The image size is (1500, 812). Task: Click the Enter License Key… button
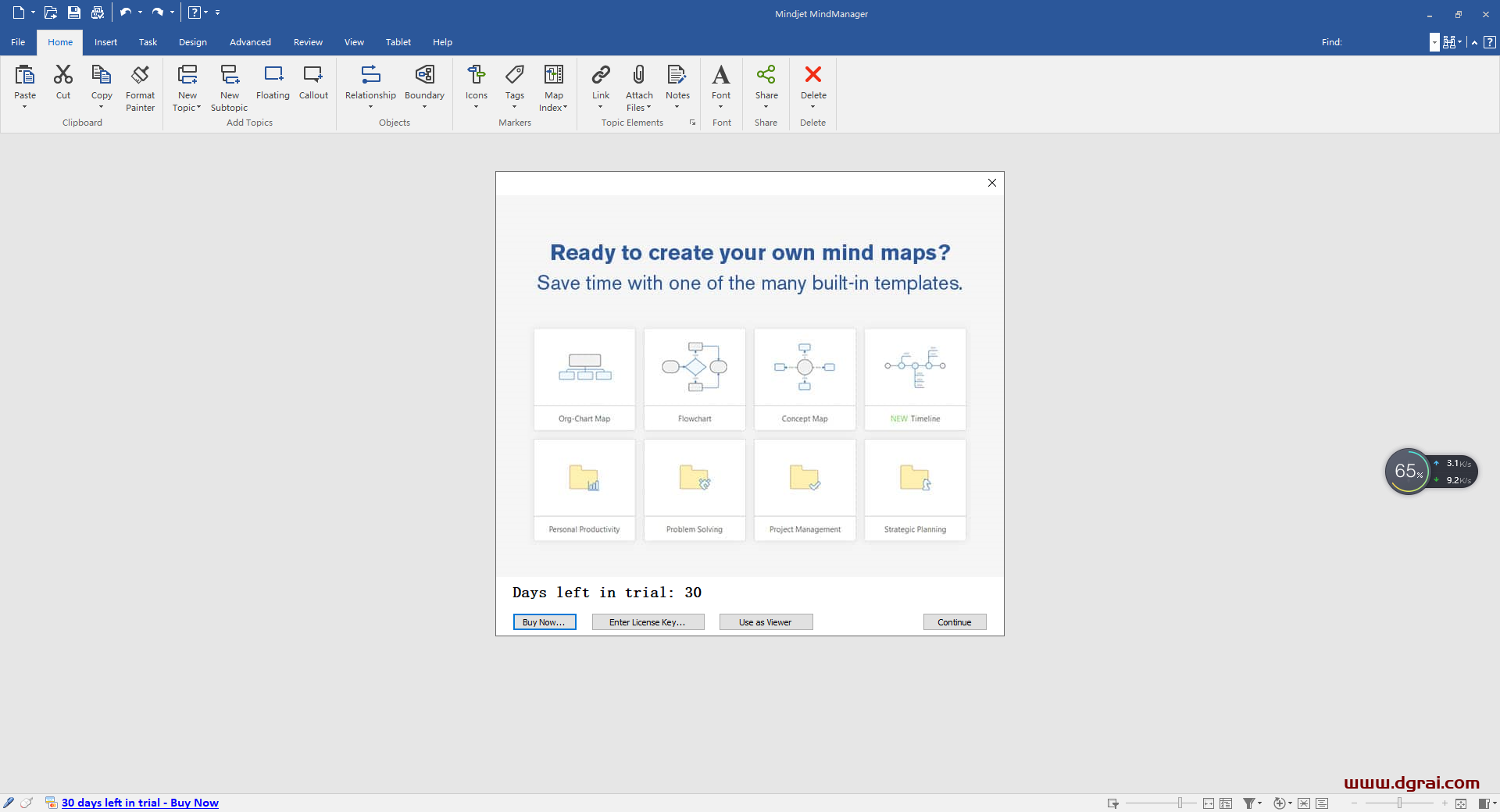pos(648,622)
